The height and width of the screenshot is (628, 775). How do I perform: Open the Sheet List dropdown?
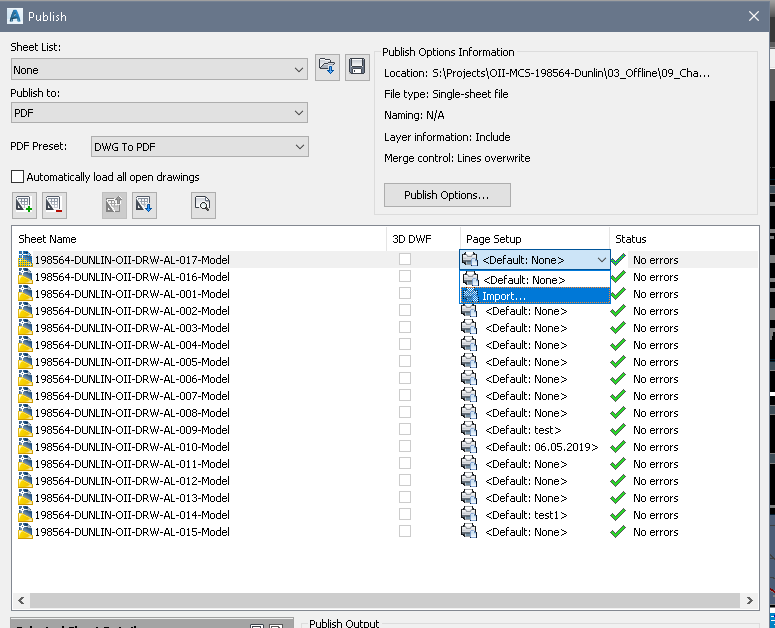click(159, 70)
